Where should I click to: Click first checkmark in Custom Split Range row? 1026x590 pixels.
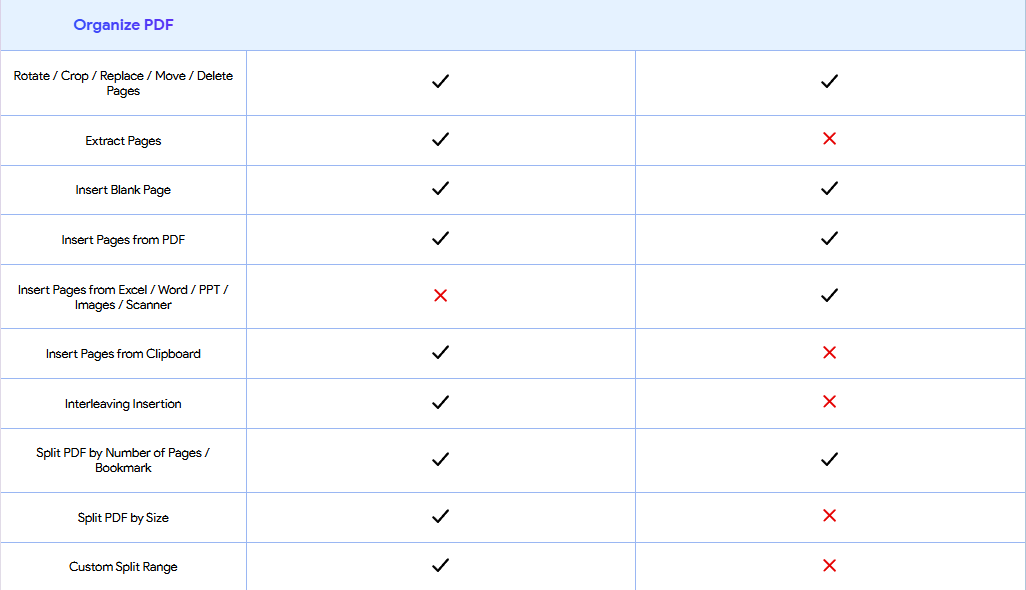click(440, 564)
